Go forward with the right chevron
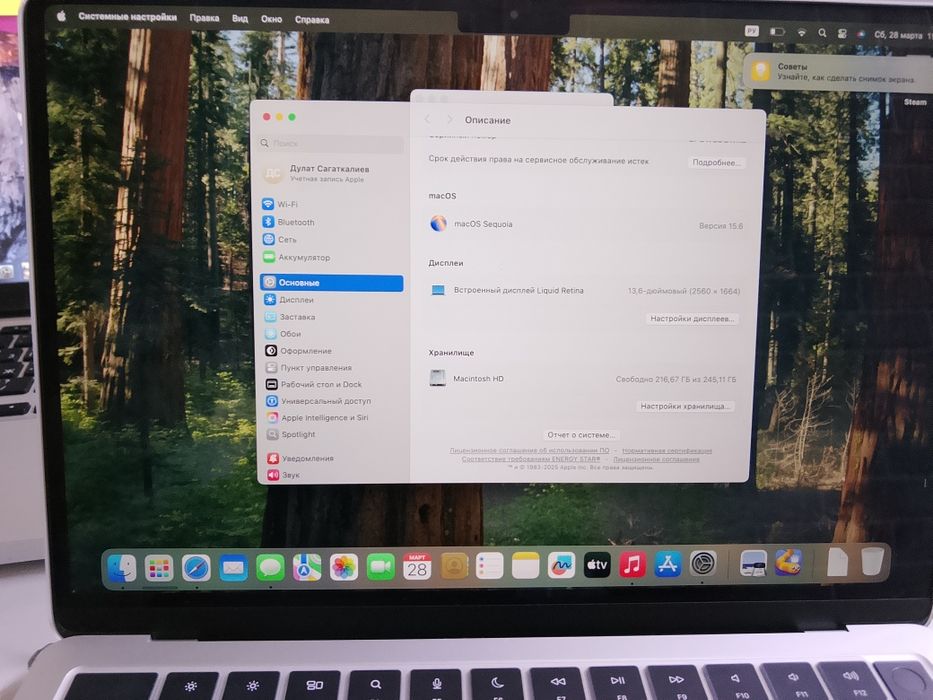The image size is (933, 700). [450, 120]
